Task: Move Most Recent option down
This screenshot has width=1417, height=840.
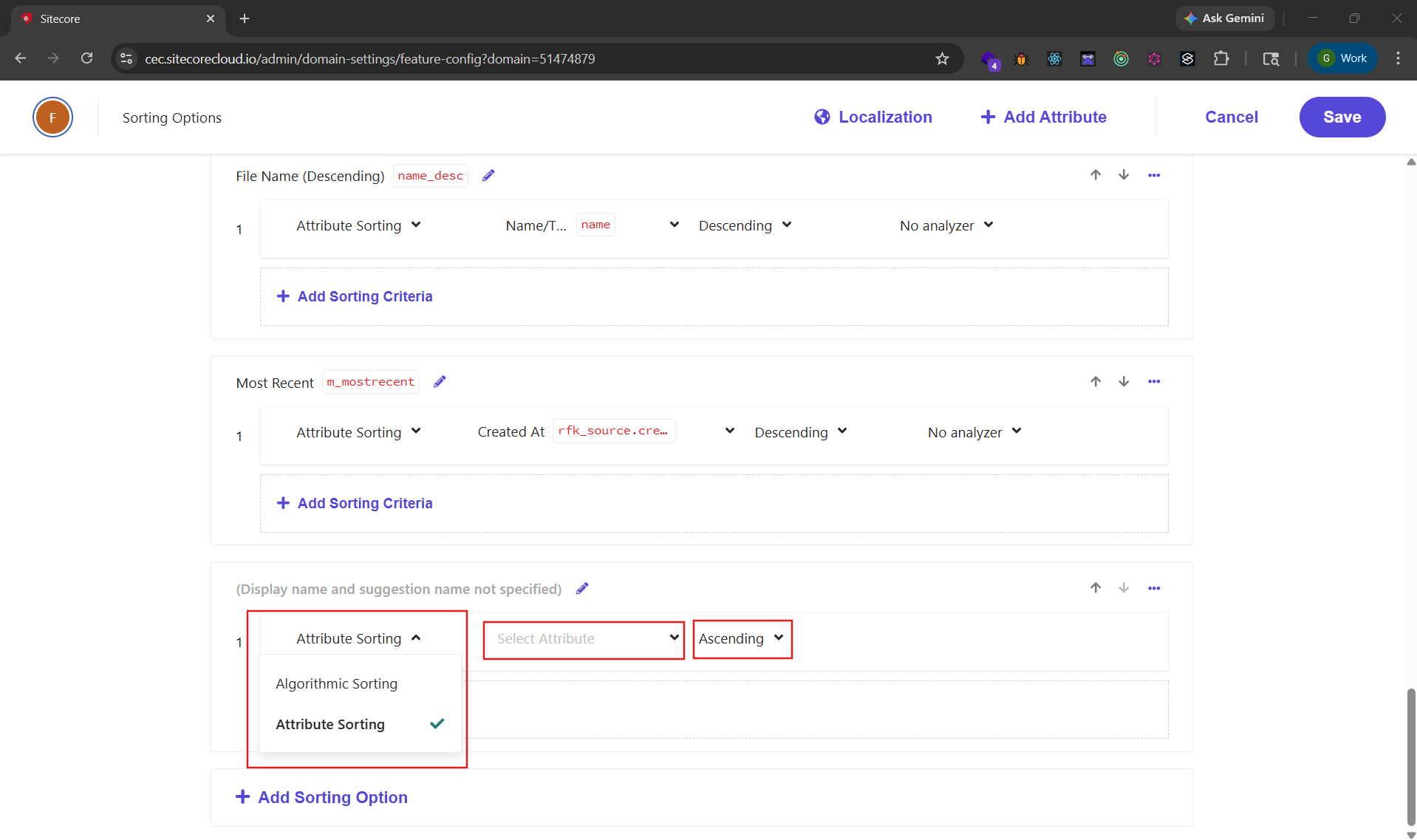Action: tap(1124, 382)
